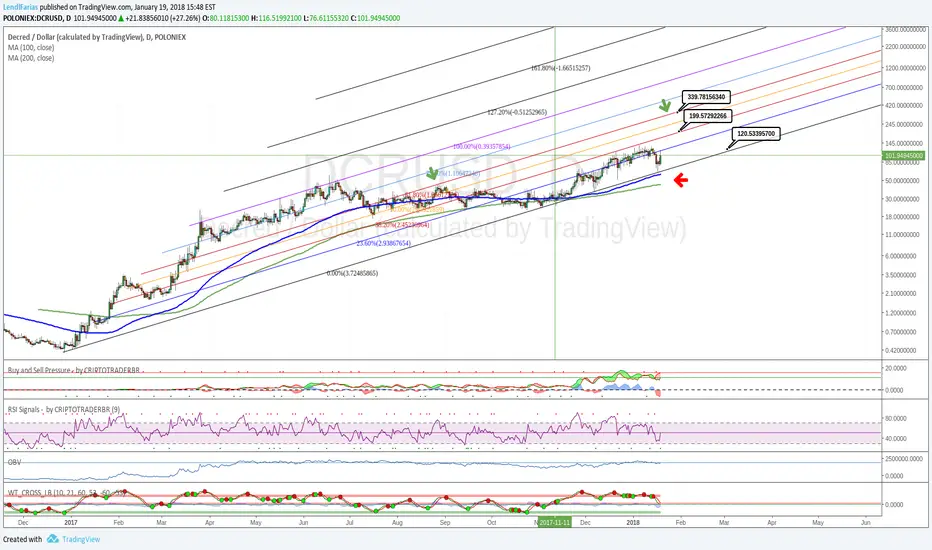Screen dimensions: 932x550
Task: Click the 6.00000000 price axis label
Action: tap(902, 256)
